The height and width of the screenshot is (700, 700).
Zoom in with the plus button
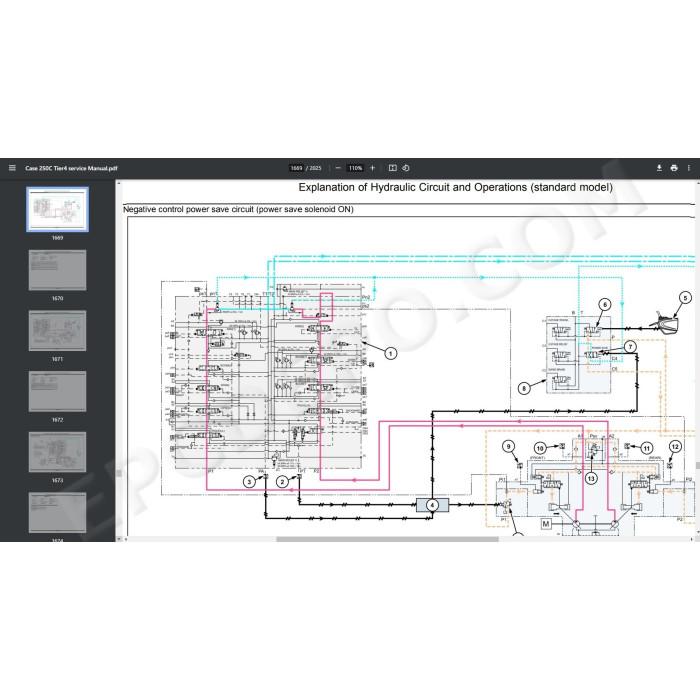point(372,168)
